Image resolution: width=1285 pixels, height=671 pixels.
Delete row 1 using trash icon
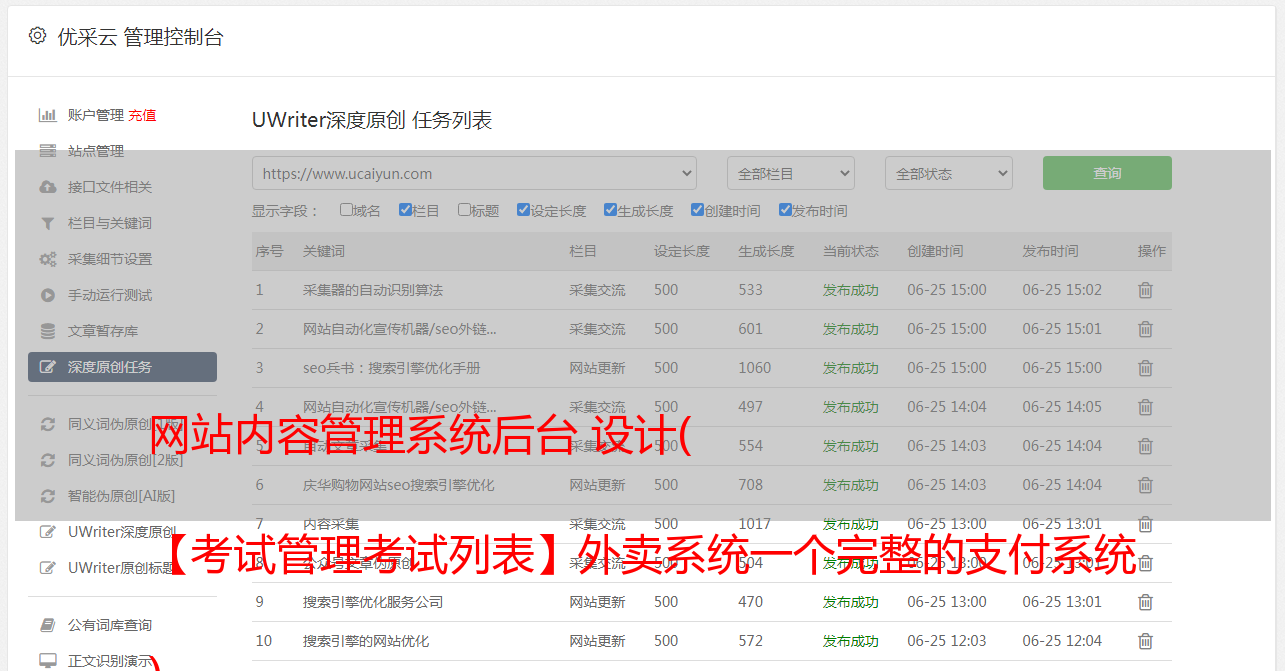pyautogui.click(x=1145, y=290)
